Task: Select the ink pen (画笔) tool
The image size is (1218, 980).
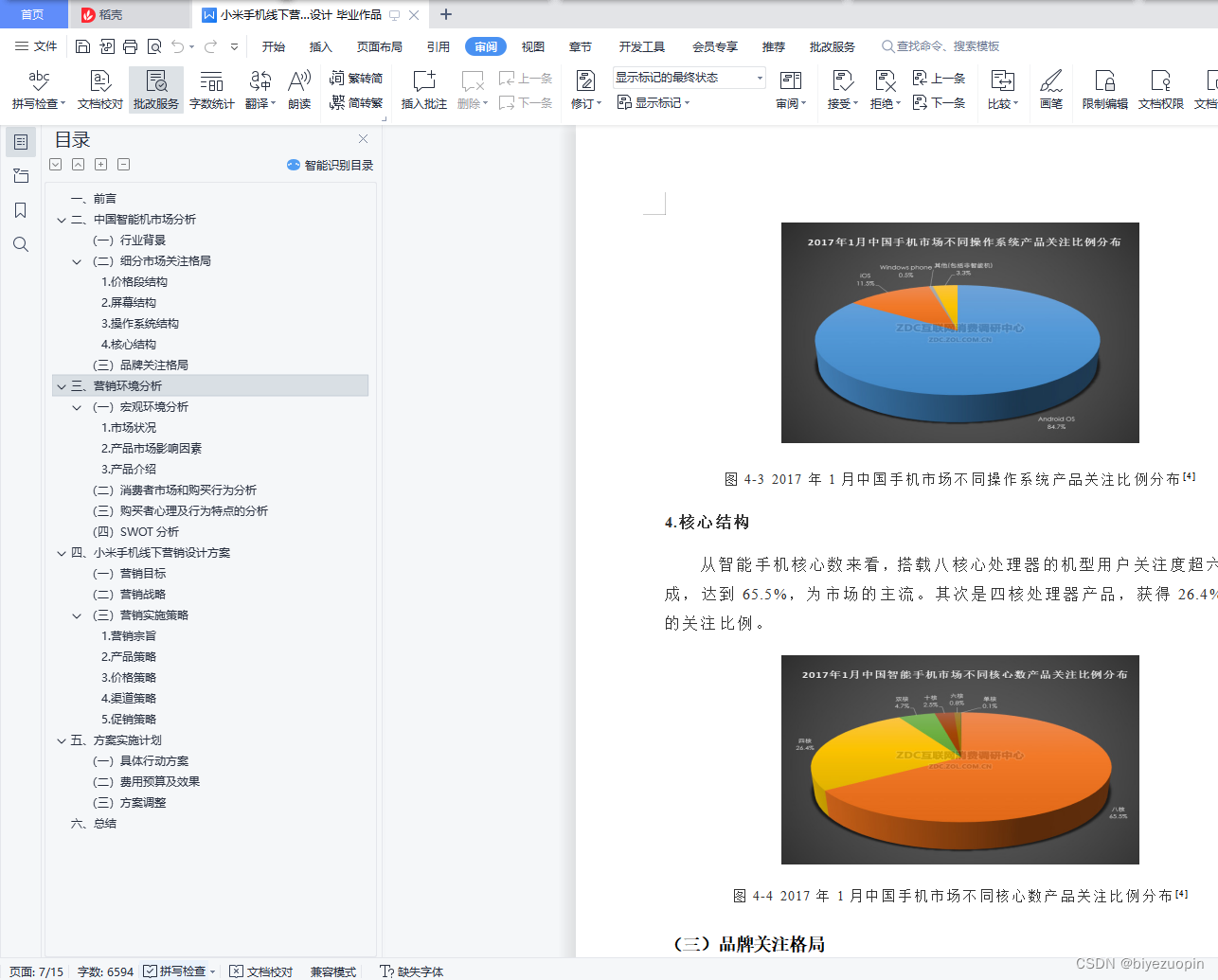Action: tap(1051, 90)
